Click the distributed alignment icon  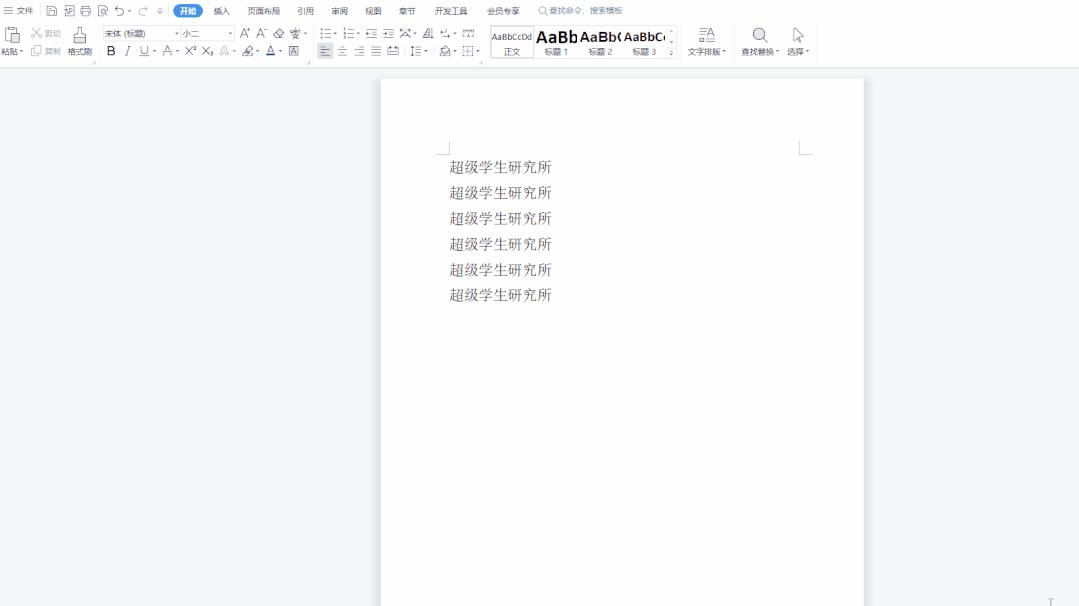(x=393, y=51)
